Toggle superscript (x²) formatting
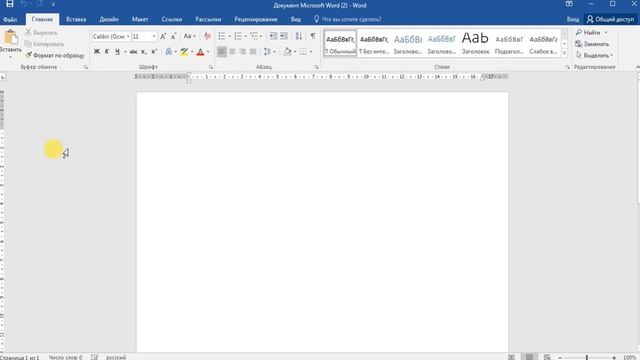The height and width of the screenshot is (360, 640). pyautogui.click(x=154, y=51)
